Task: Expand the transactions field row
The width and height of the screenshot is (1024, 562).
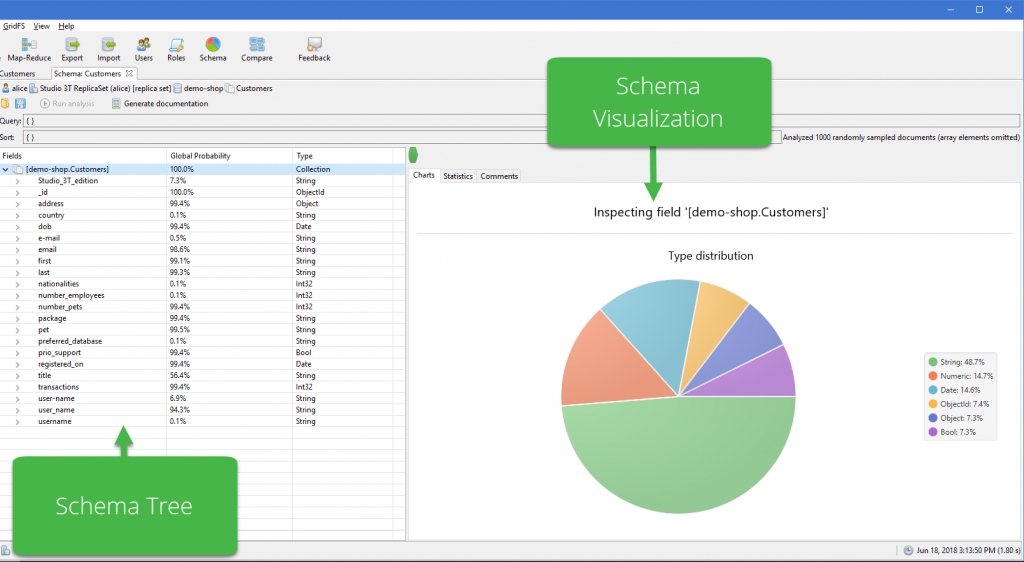Action: 17,387
